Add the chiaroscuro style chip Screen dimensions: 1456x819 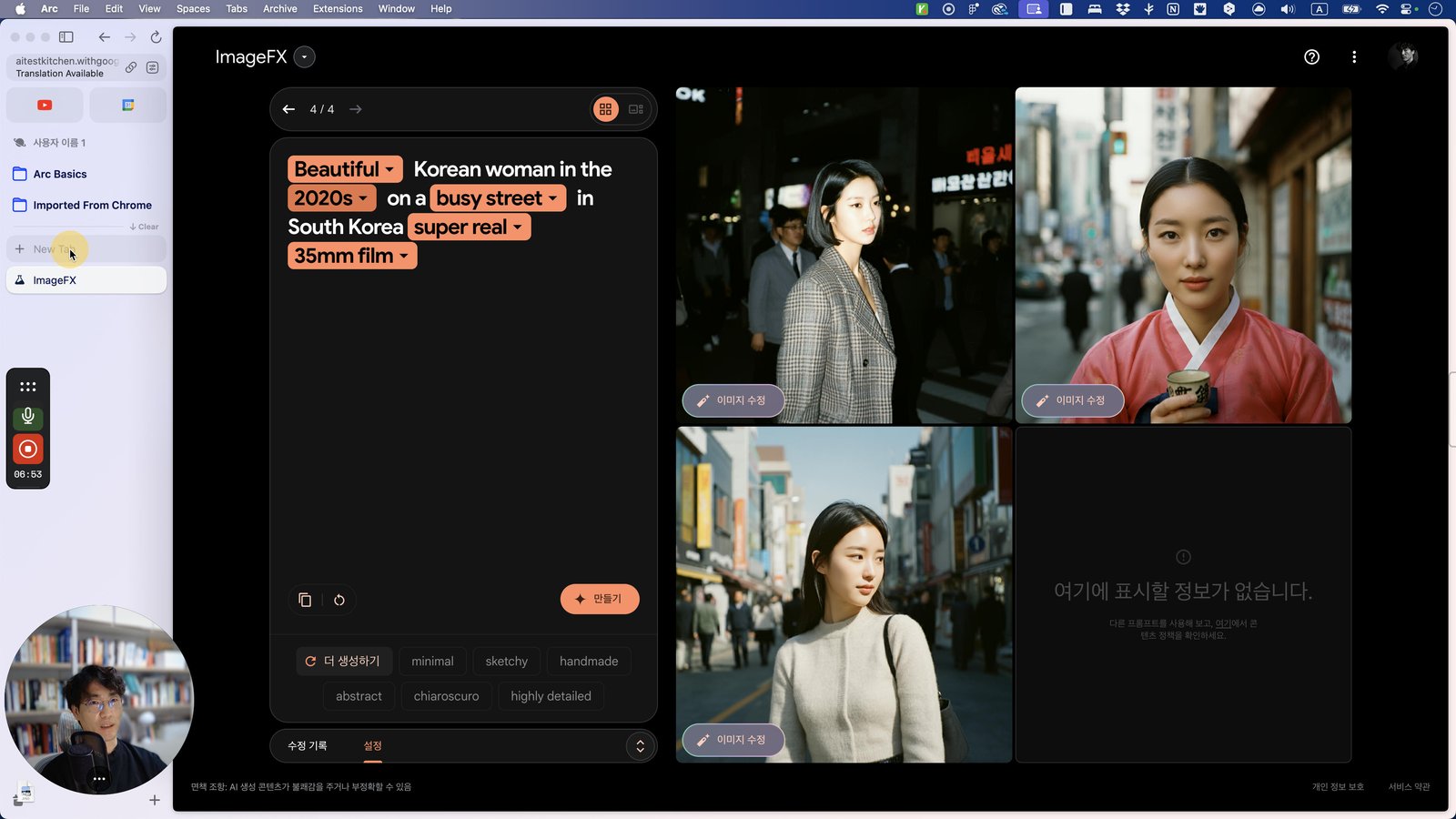[446, 696]
